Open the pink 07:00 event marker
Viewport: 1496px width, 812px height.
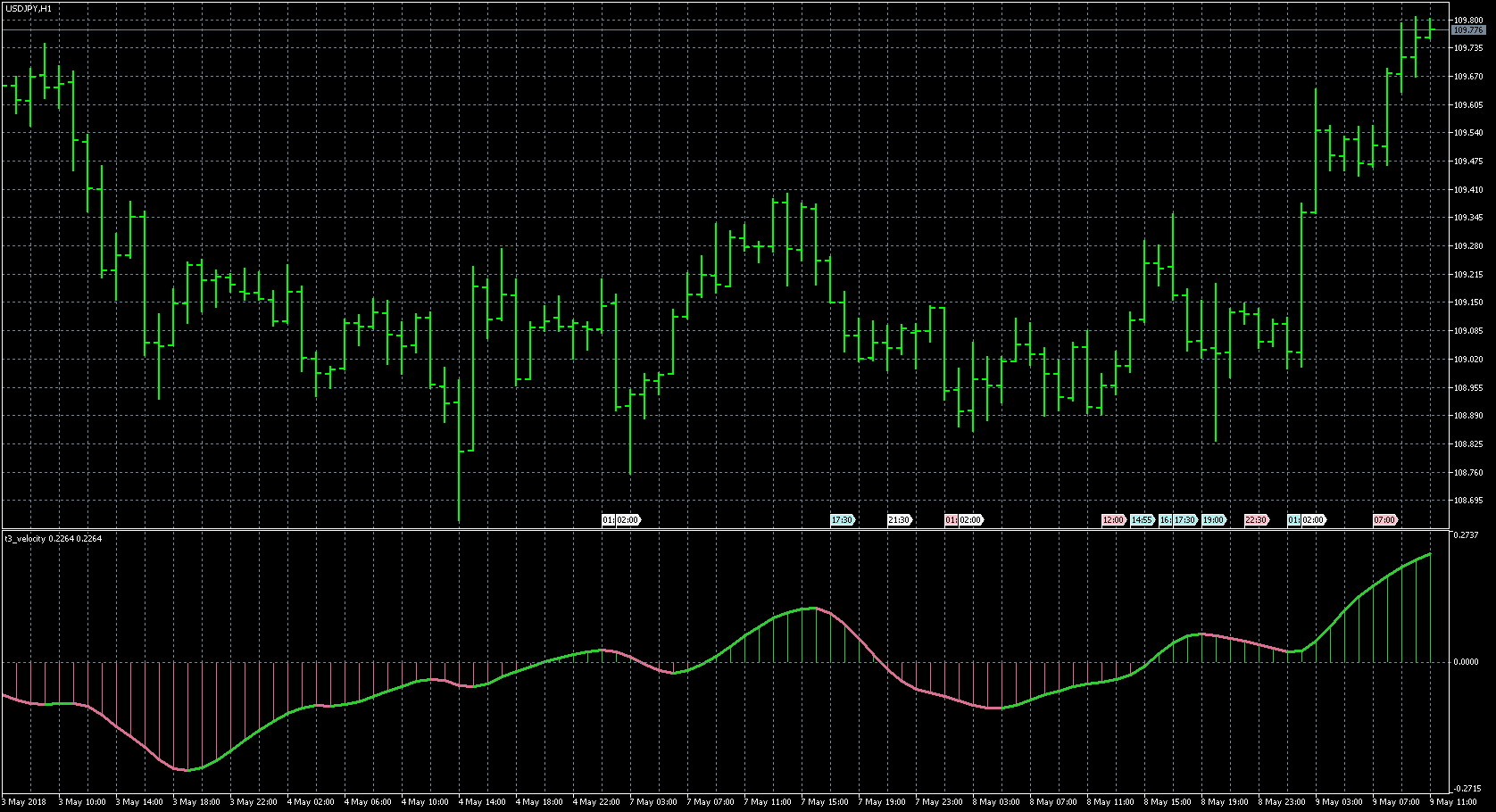[x=1384, y=520]
